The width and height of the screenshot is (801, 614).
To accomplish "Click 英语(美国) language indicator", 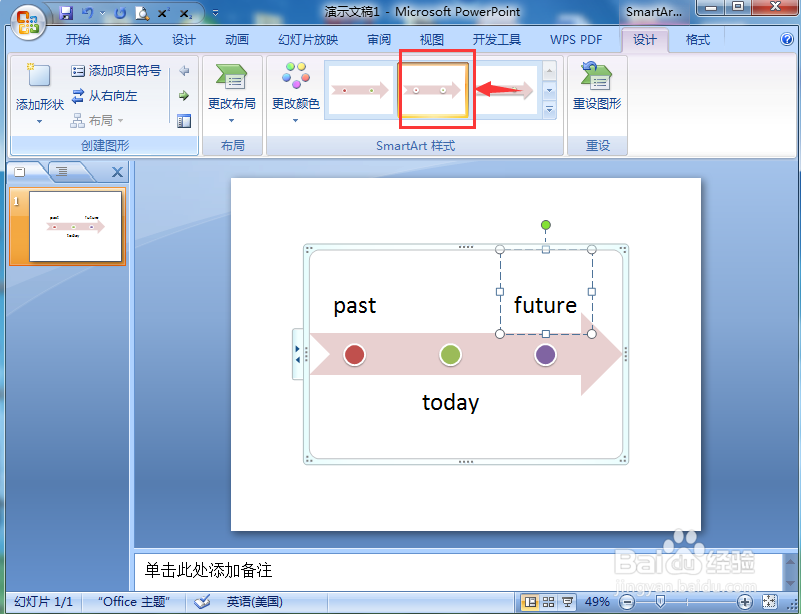I will pos(254,602).
